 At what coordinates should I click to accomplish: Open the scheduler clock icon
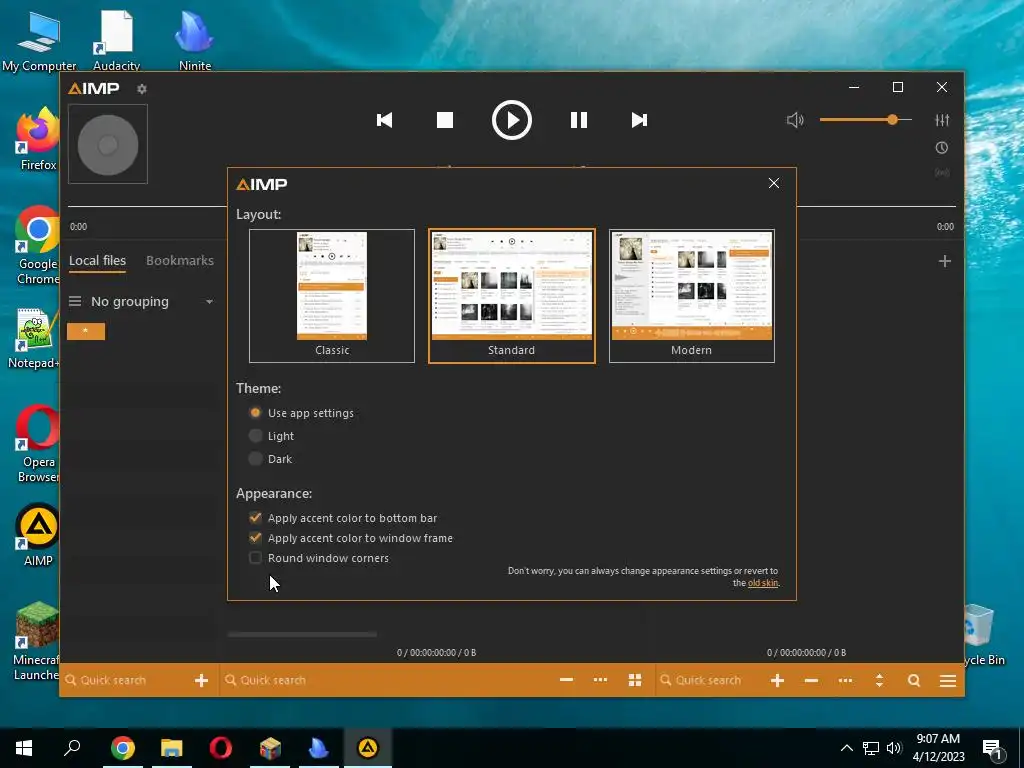[x=942, y=148]
